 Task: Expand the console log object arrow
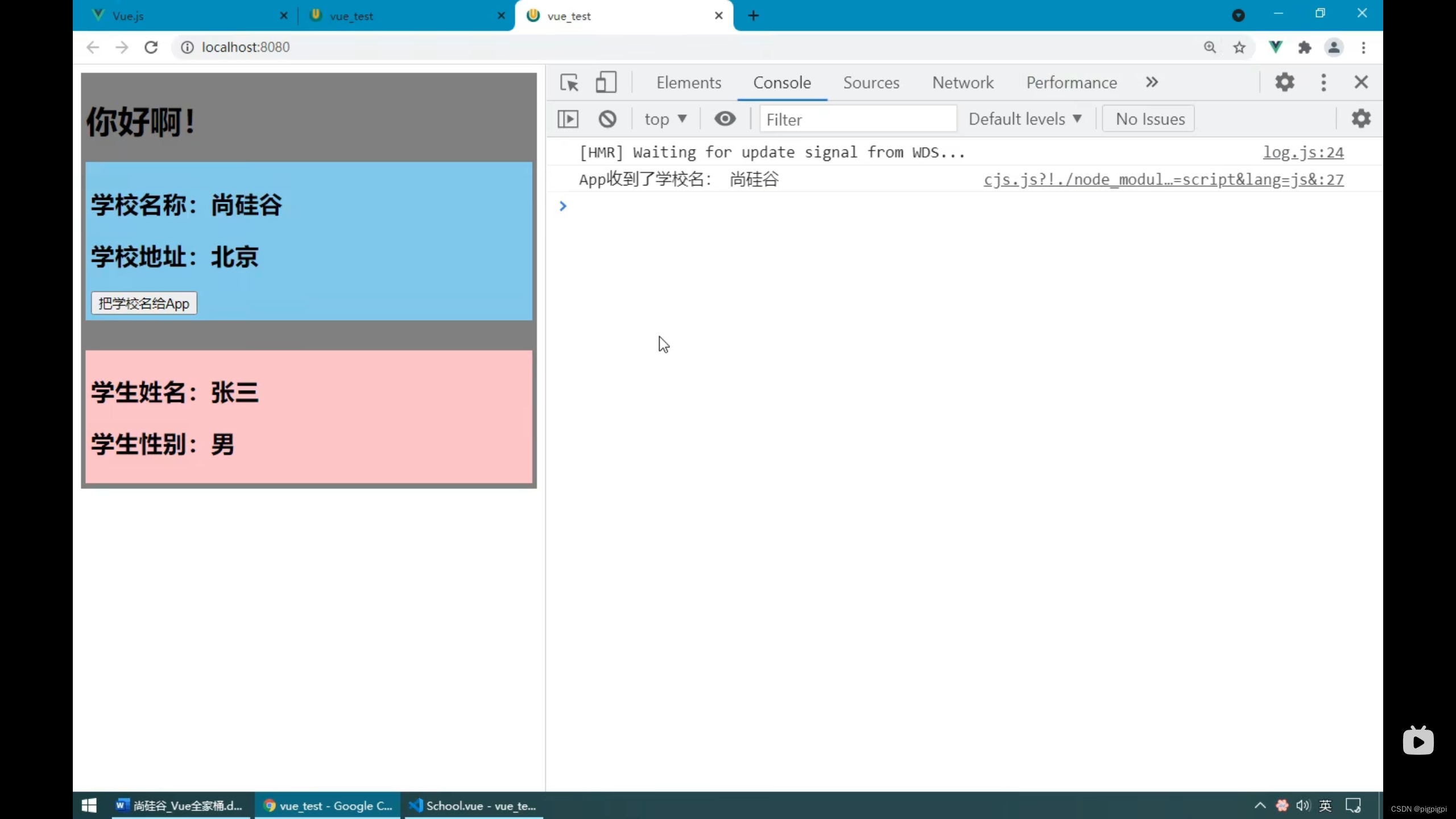point(562,205)
